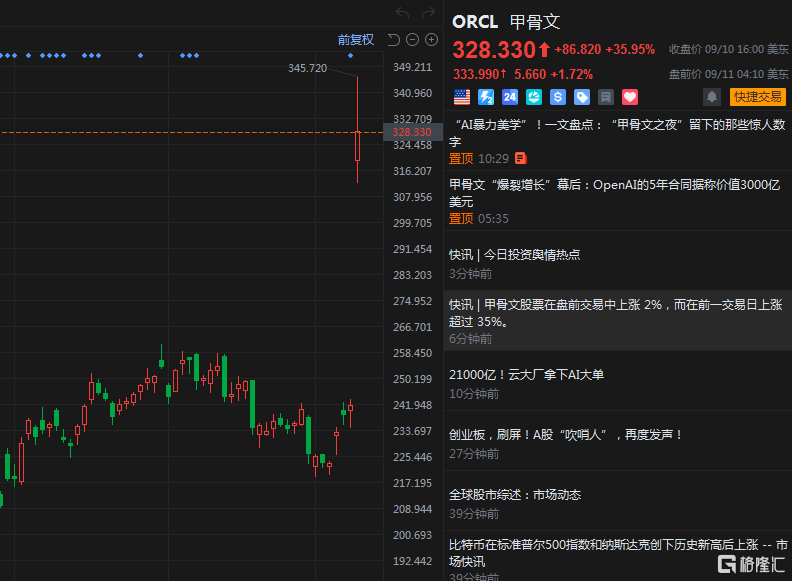792x581 pixels.
Task: Click the red heart favorite icon
Action: 630,97
